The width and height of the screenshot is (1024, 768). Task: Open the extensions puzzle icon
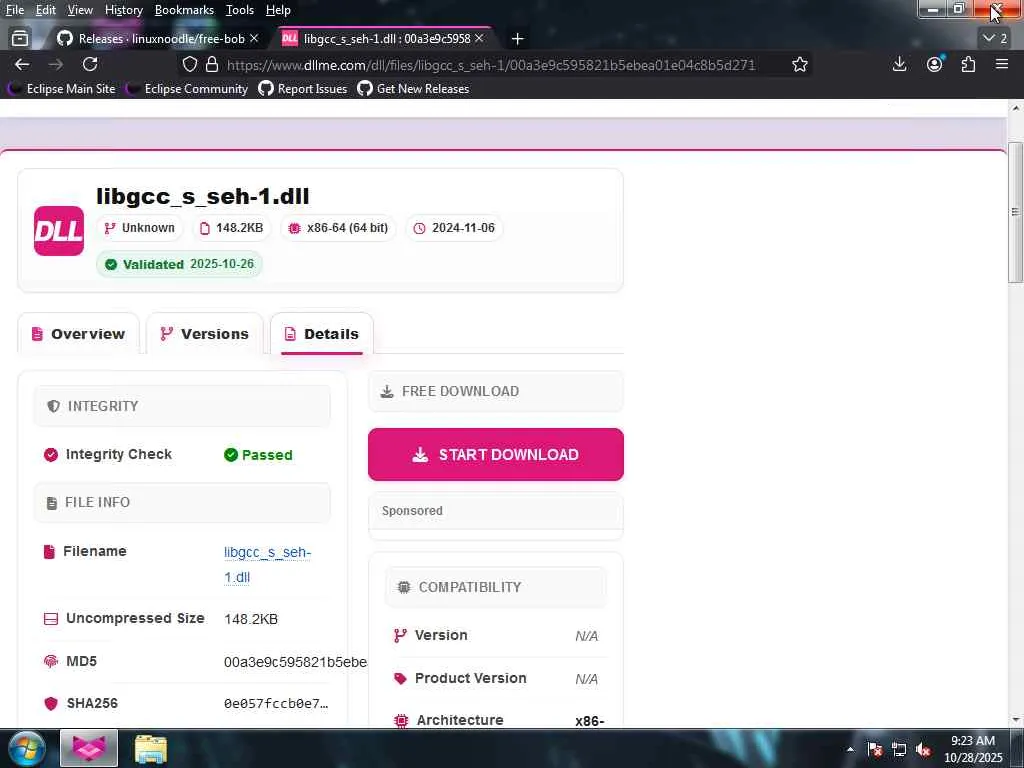pos(968,64)
